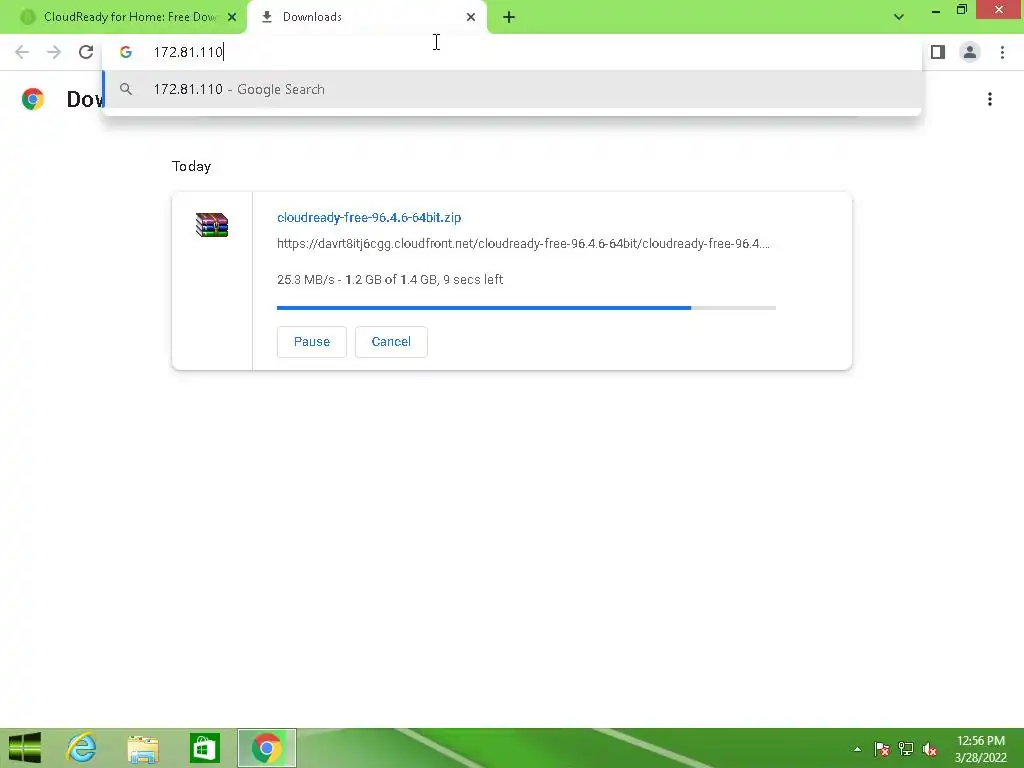1024x768 pixels.
Task: Close the CloudReady for Home tab
Action: 232,17
